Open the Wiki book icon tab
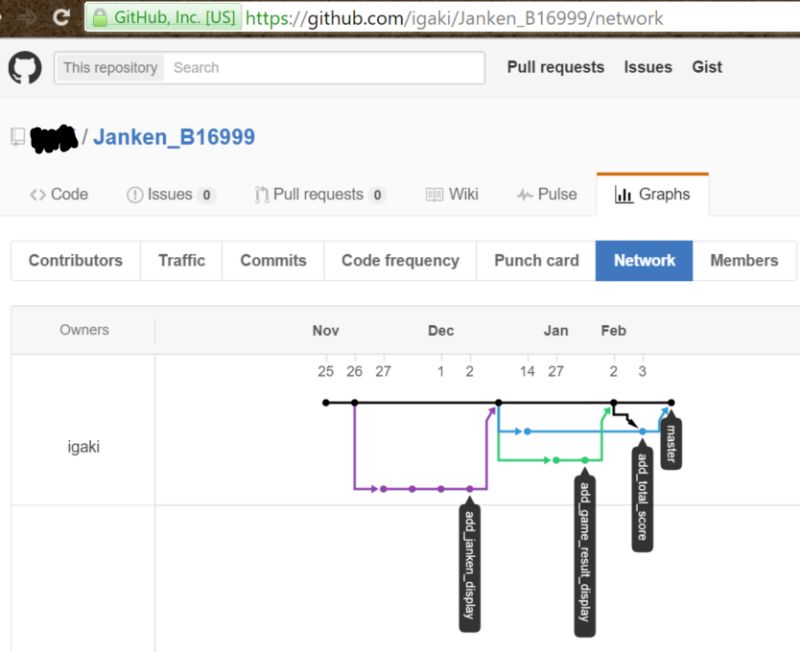Screen dimensions: 800x652 click(434, 194)
